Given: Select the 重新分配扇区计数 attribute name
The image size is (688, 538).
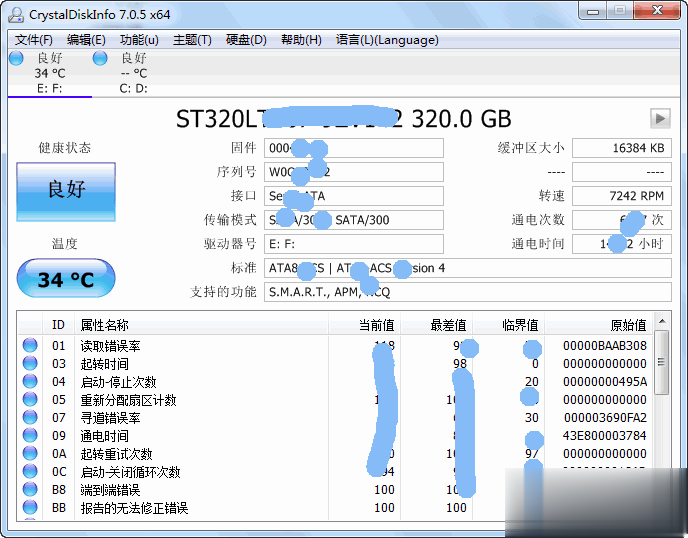Looking at the screenshot, I should coord(128,400).
